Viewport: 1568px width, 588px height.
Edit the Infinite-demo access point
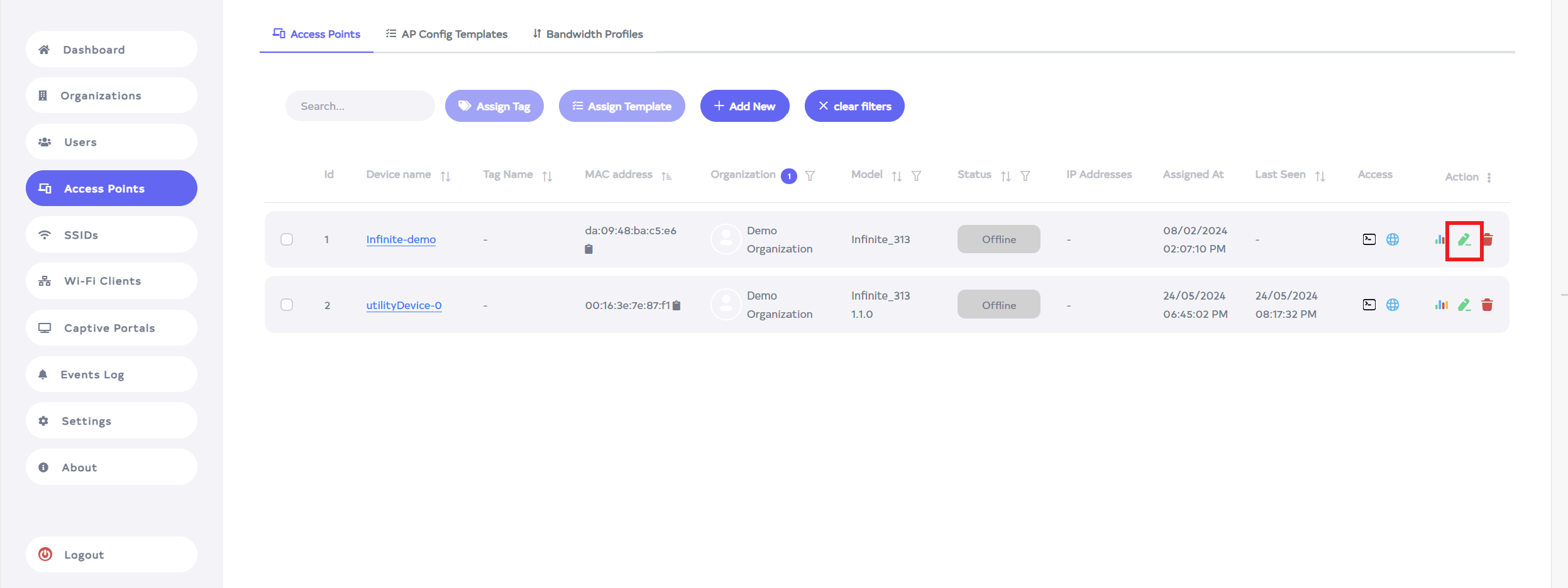pyautogui.click(x=1464, y=240)
